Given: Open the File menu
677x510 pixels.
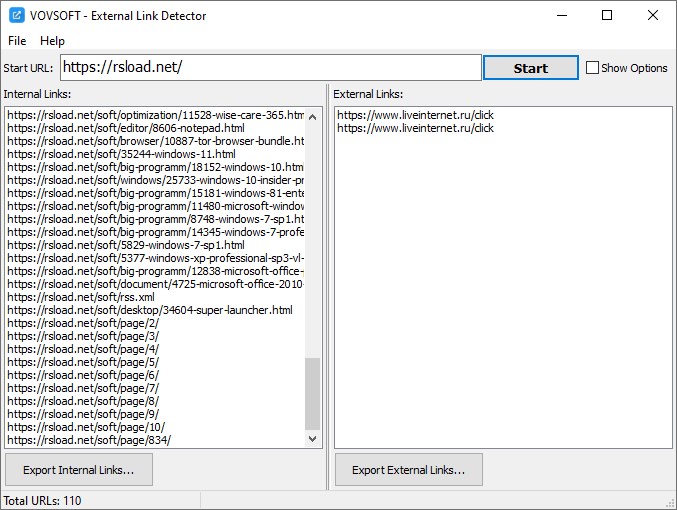Looking at the screenshot, I should (17, 41).
